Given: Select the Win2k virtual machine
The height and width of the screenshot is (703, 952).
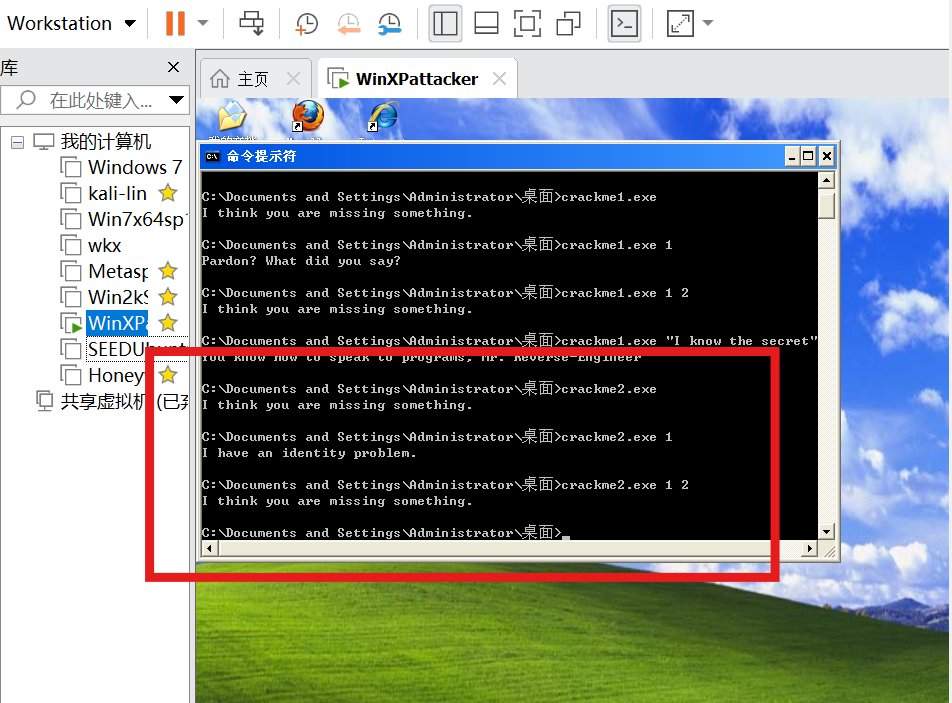Looking at the screenshot, I should point(118,297).
